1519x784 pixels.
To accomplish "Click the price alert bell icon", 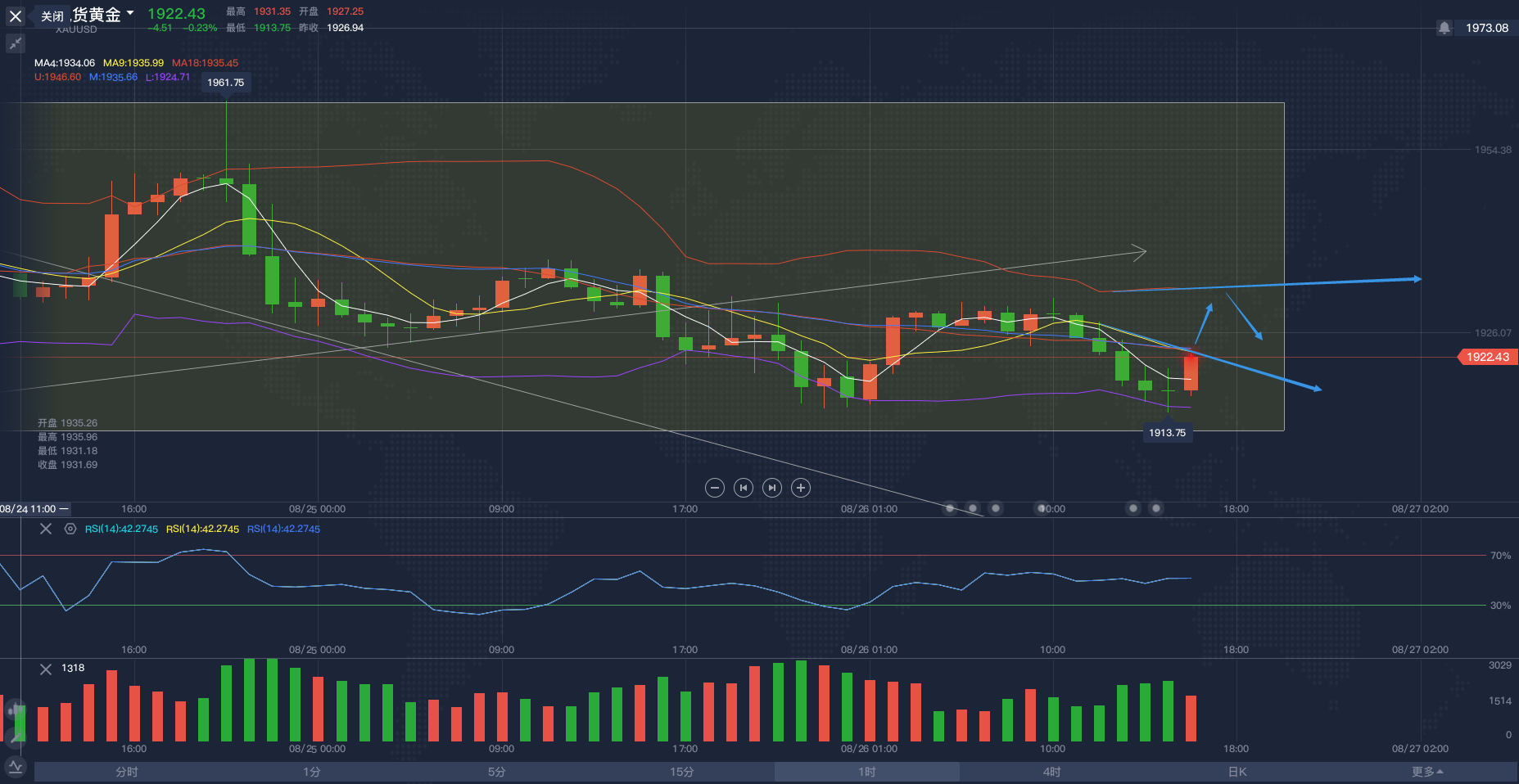I will point(1444,28).
